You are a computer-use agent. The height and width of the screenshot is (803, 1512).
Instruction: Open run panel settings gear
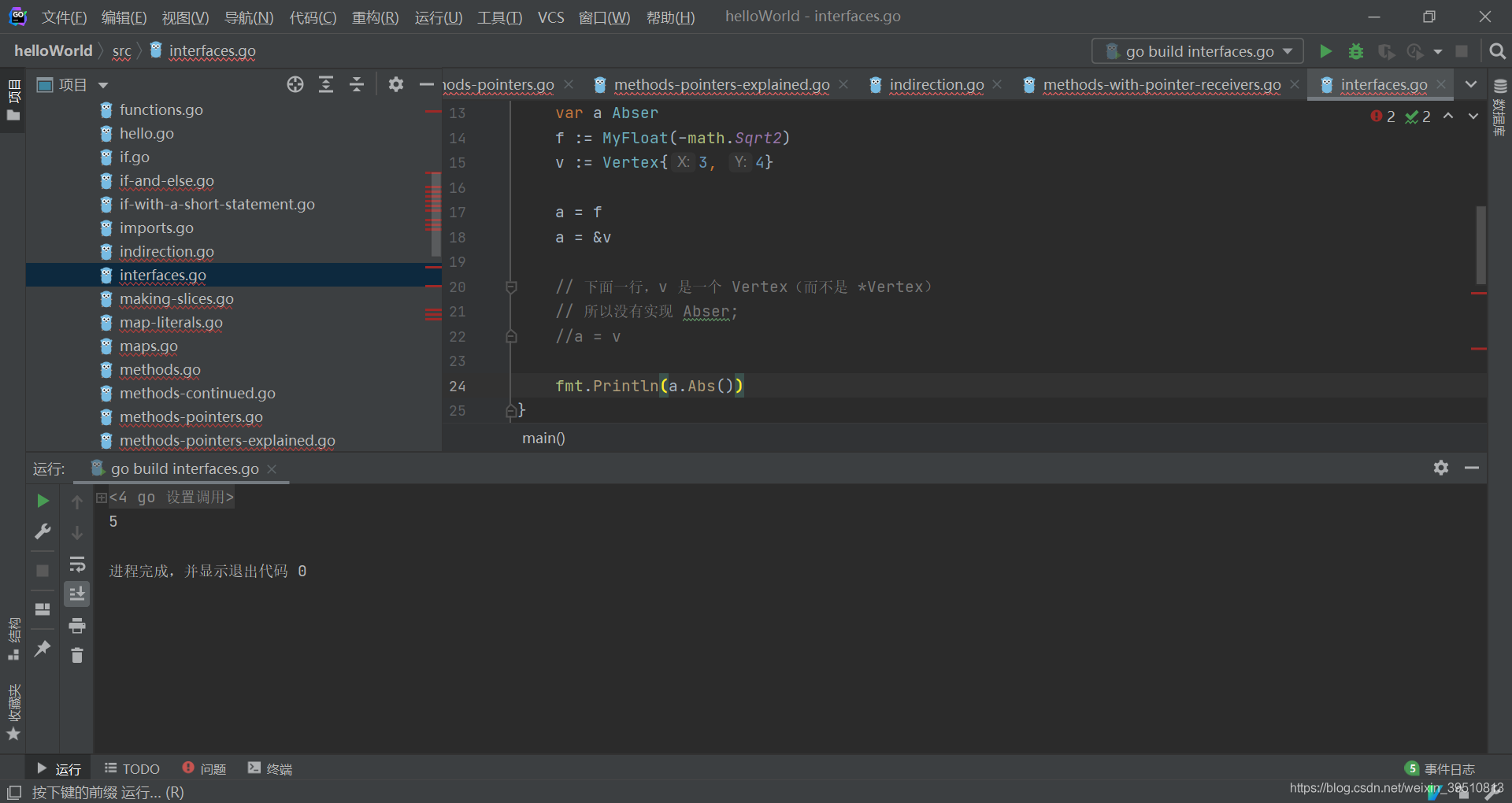pos(1441,468)
